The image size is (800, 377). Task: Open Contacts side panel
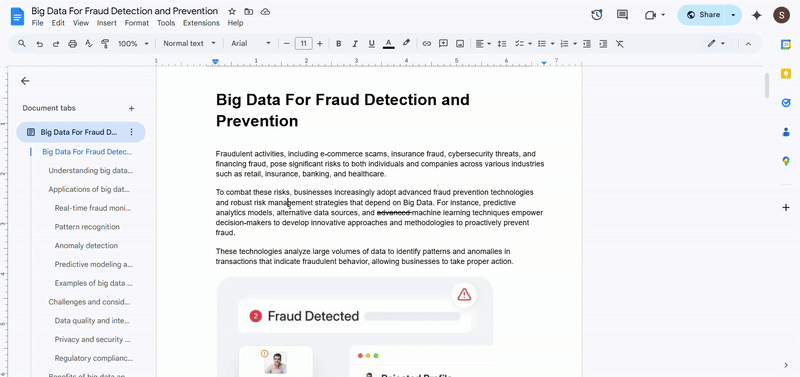pyautogui.click(x=786, y=132)
